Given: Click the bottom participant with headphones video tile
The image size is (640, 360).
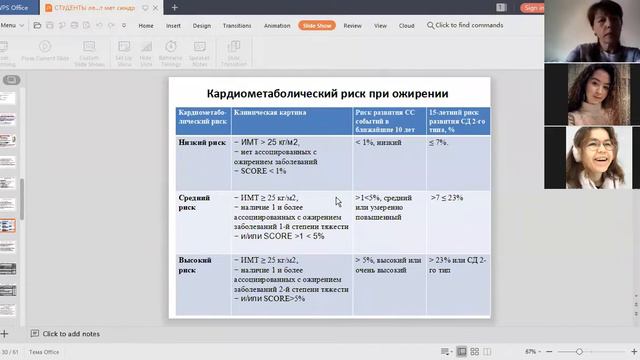Looking at the screenshot, I should point(592,158).
